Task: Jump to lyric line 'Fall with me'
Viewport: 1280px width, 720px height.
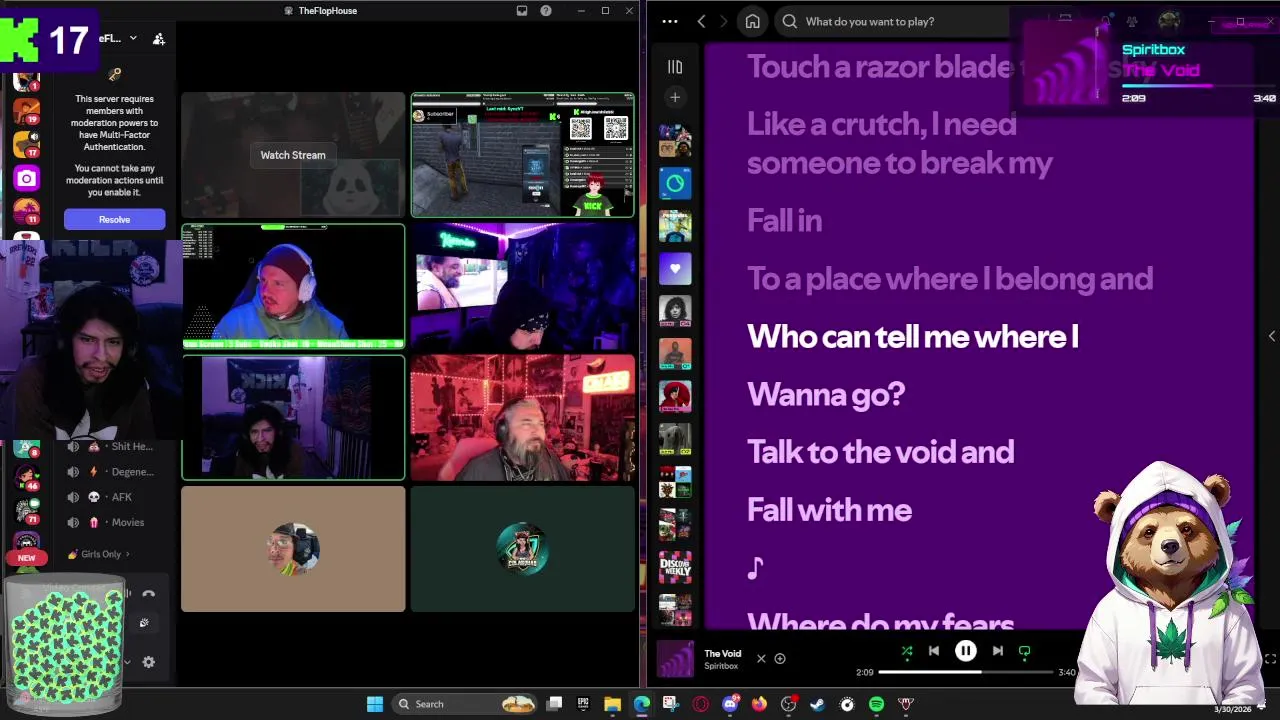Action: [x=829, y=510]
